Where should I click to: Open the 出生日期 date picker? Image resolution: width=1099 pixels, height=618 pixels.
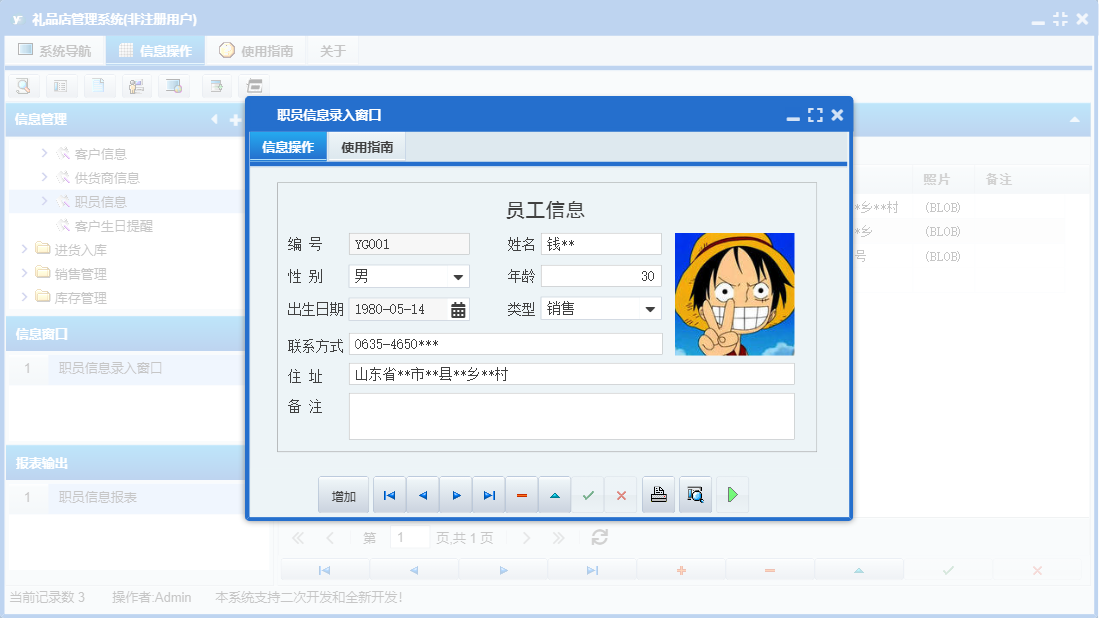[x=457, y=310]
